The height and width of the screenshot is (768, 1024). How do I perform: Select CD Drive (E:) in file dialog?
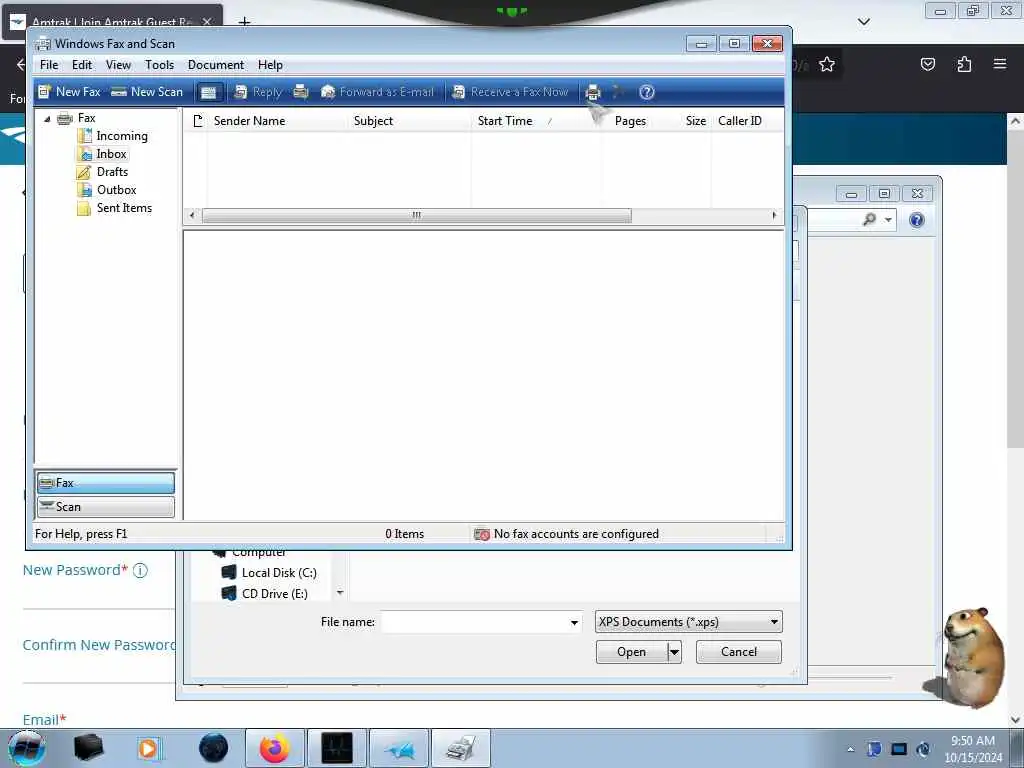(264, 594)
